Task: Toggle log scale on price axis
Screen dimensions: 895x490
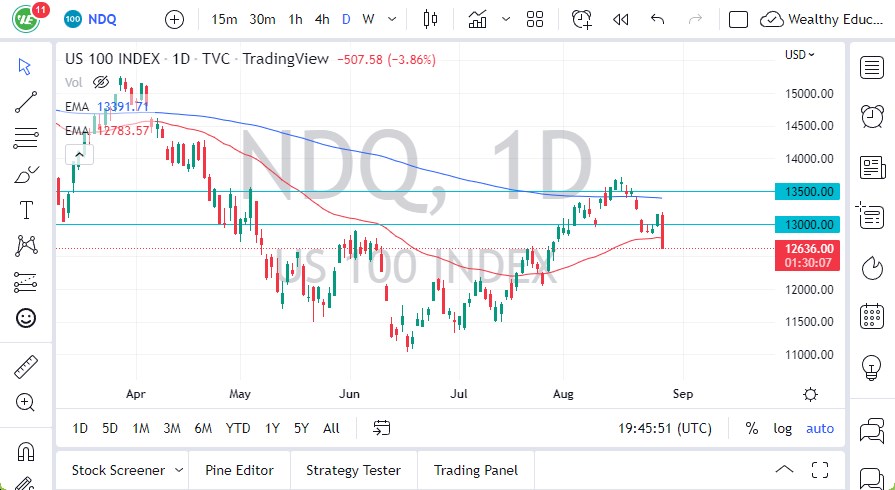Action: [x=782, y=428]
